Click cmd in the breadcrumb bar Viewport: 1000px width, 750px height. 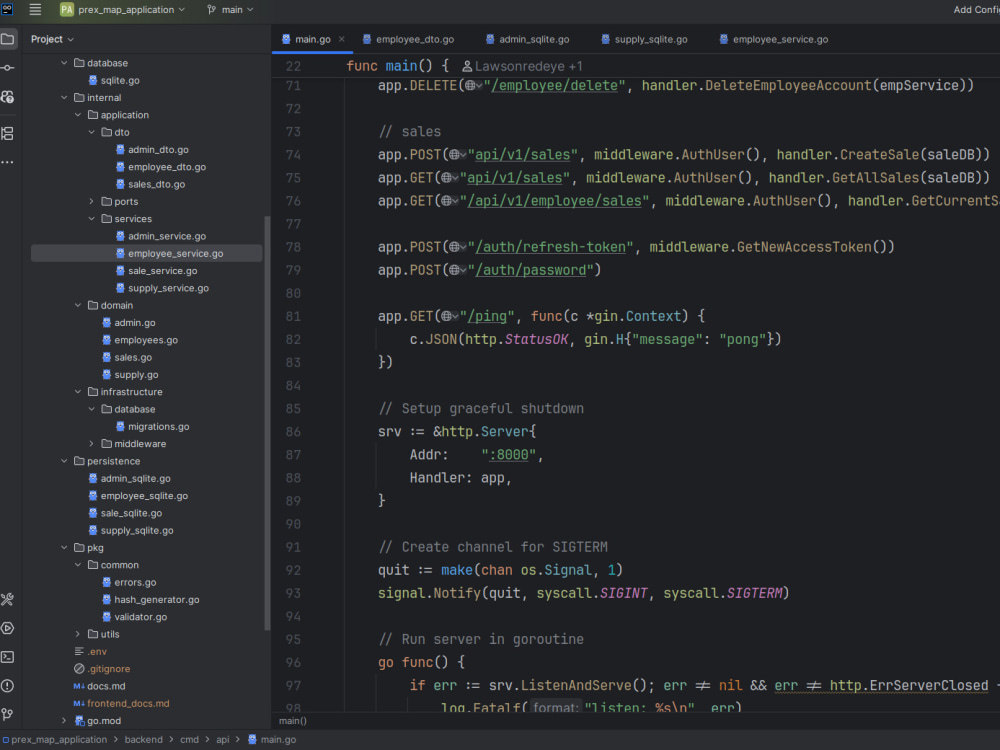(189, 740)
